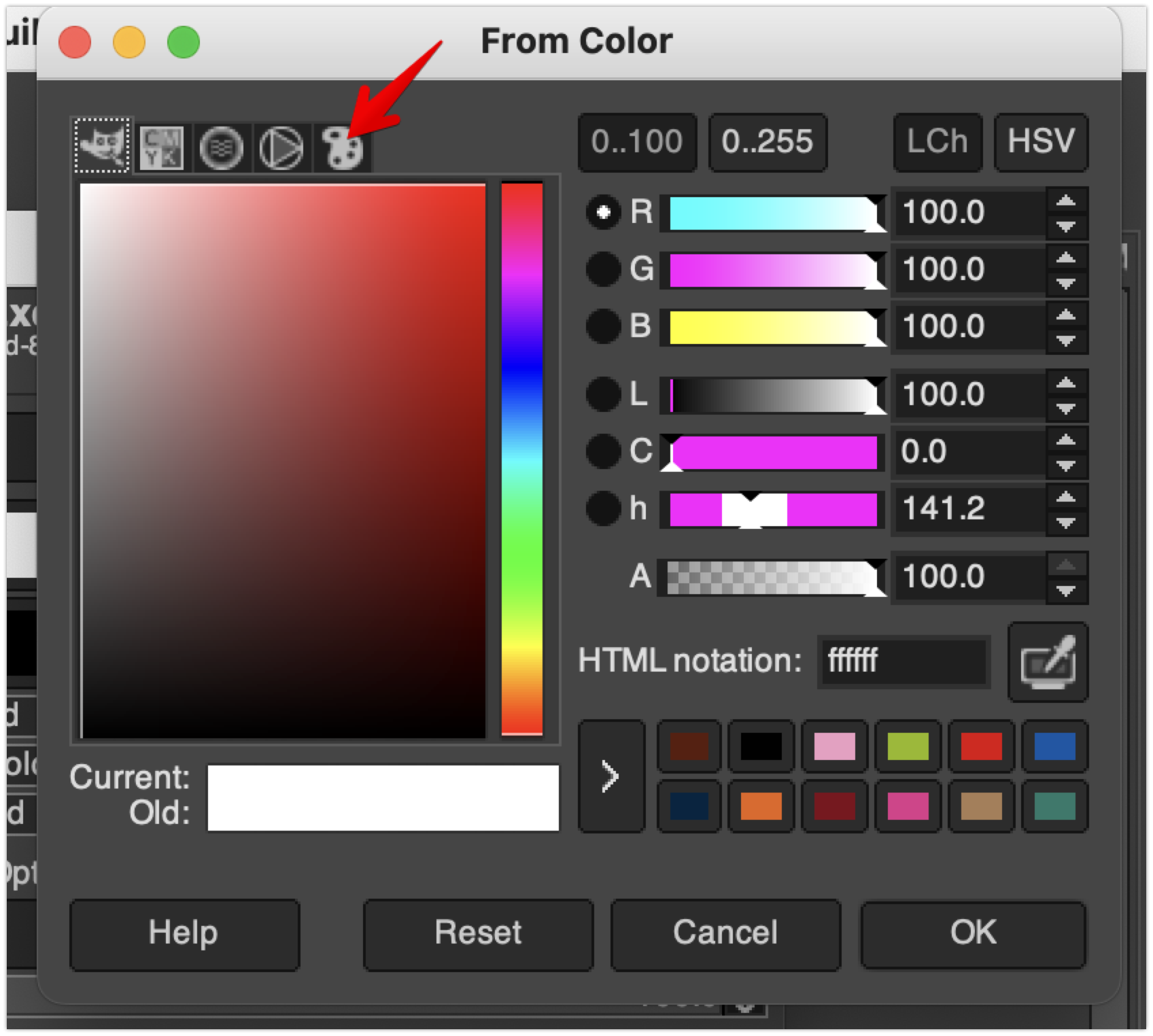Switch scale to the 0..255 range
Screen dimensions: 1153x1036
pyautogui.click(x=767, y=142)
